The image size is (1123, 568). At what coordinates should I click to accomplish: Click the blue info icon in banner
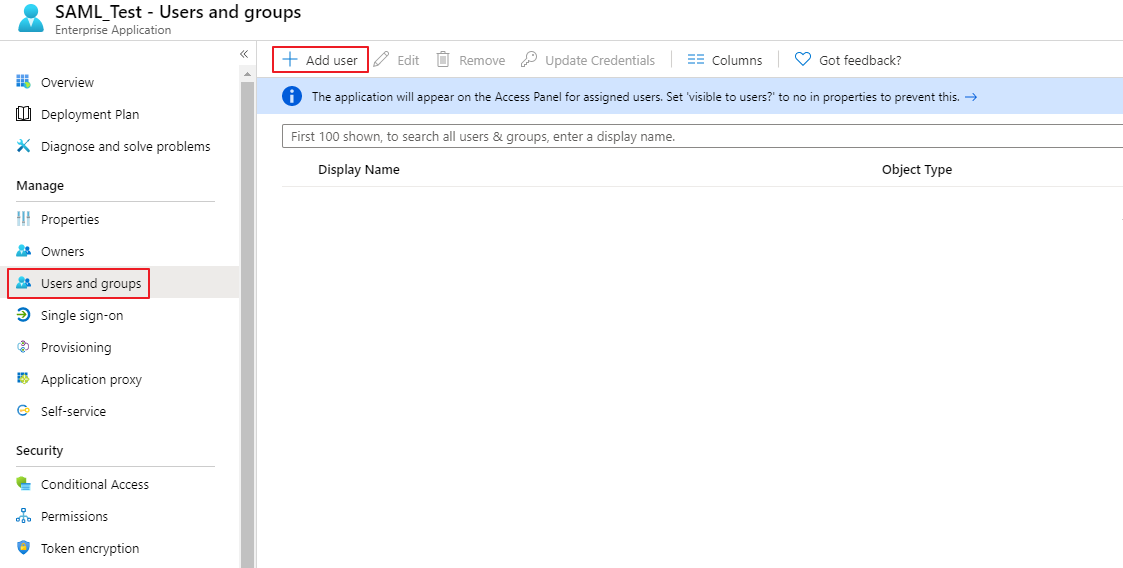click(292, 96)
